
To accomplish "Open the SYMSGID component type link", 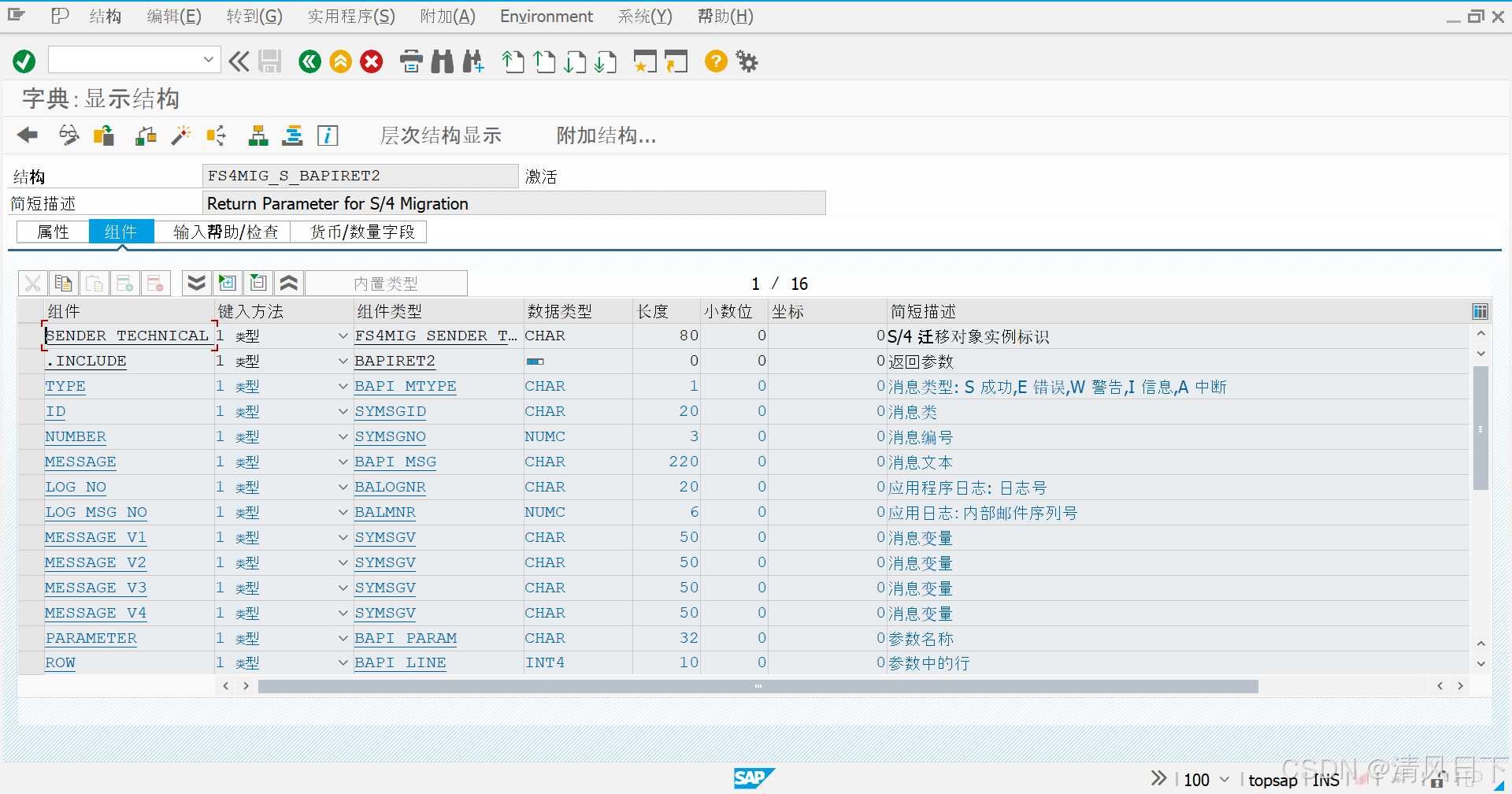I will [391, 411].
